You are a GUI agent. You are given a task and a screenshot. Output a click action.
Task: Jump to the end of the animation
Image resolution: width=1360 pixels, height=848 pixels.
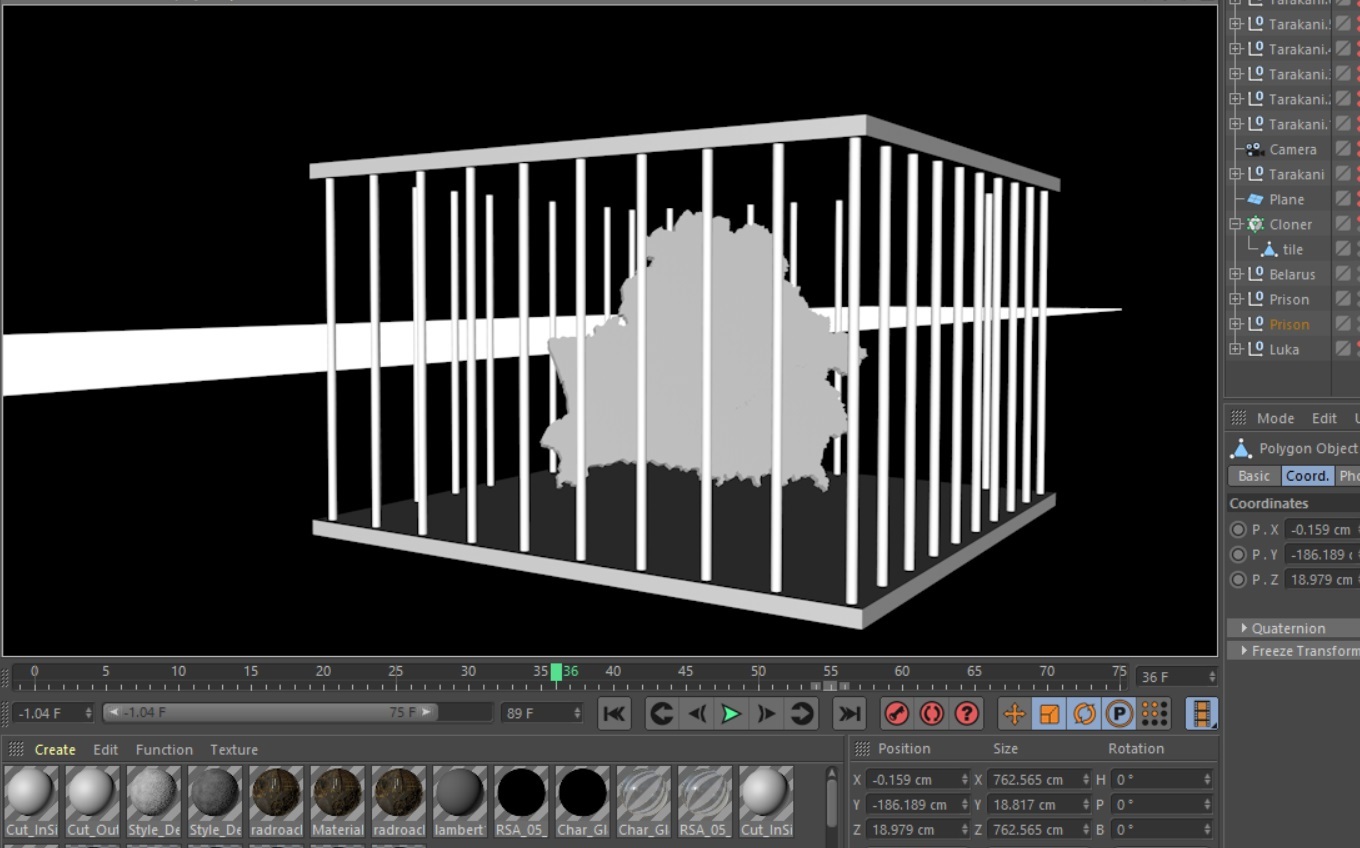click(x=849, y=714)
